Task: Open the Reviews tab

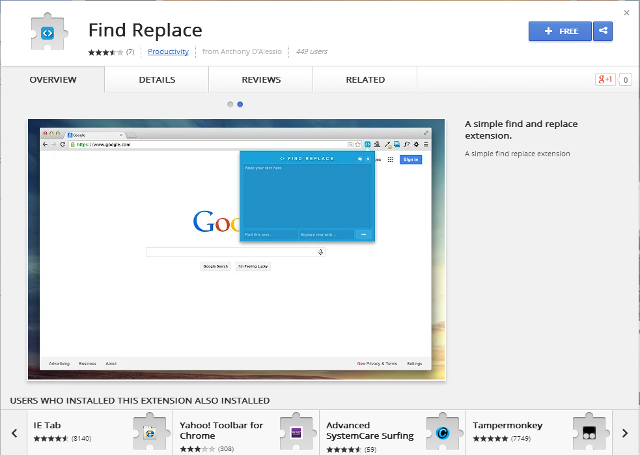Action: tap(261, 80)
